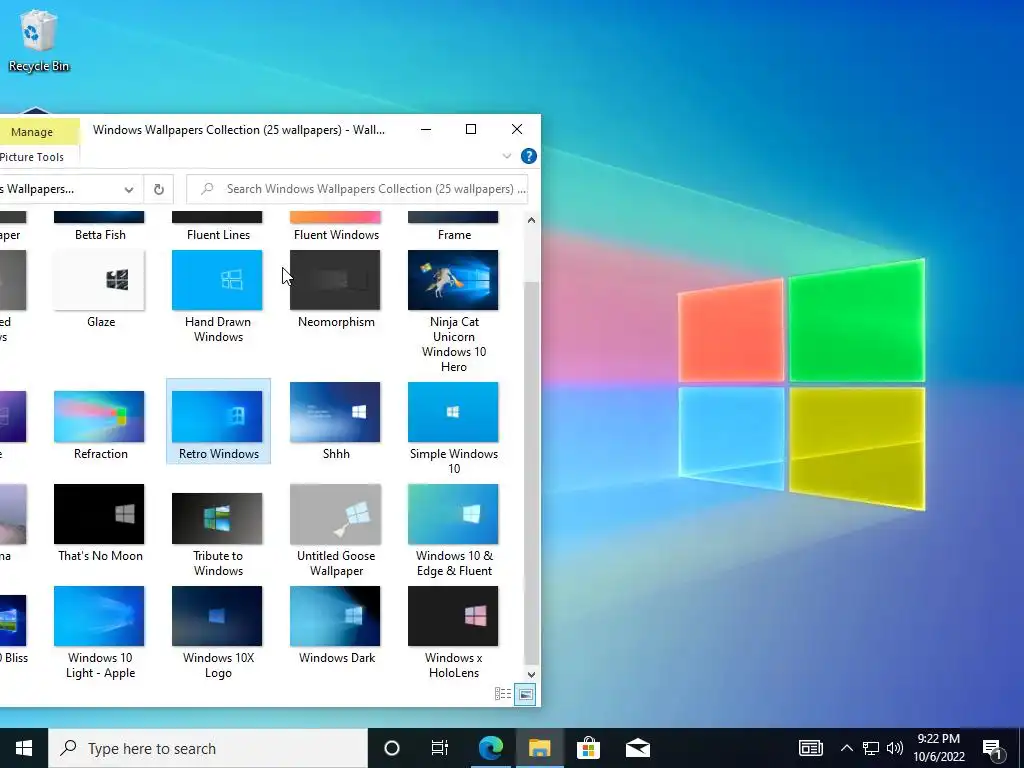The height and width of the screenshot is (768, 1024).
Task: Open address bar history dropdown
Action: click(129, 189)
